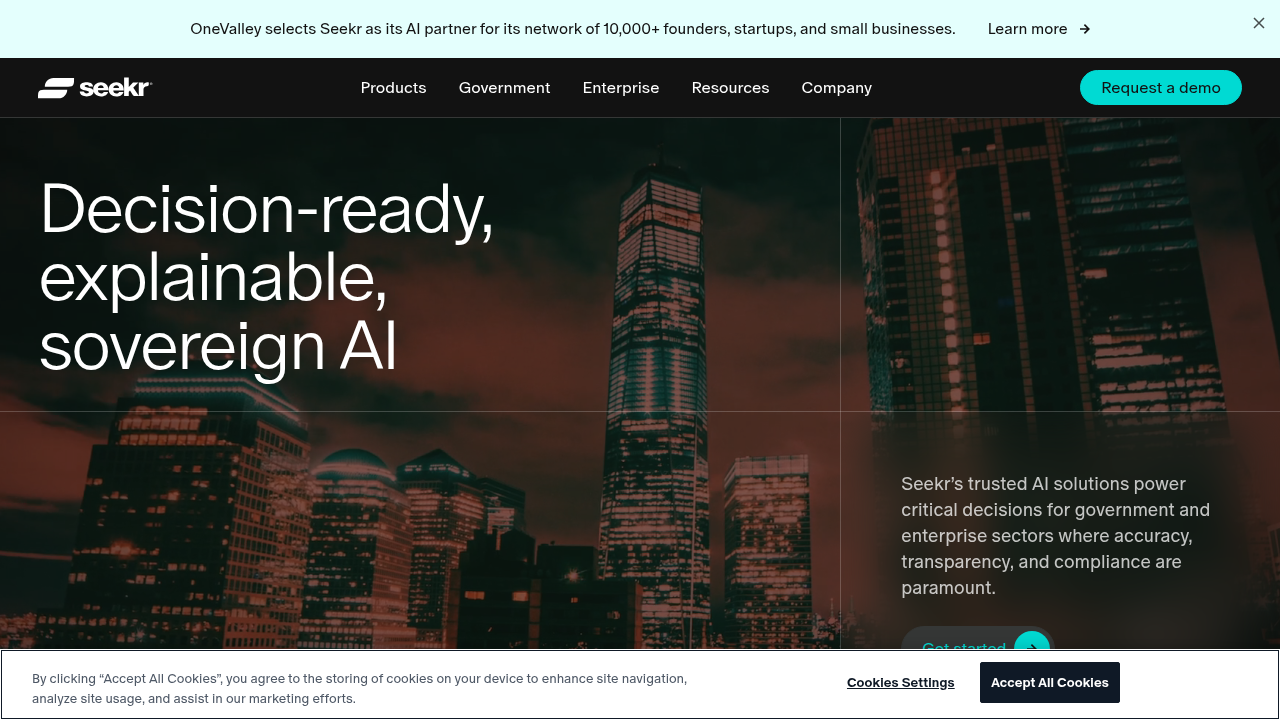1280x720 pixels.
Task: Open Cookies Settings
Action: (900, 683)
